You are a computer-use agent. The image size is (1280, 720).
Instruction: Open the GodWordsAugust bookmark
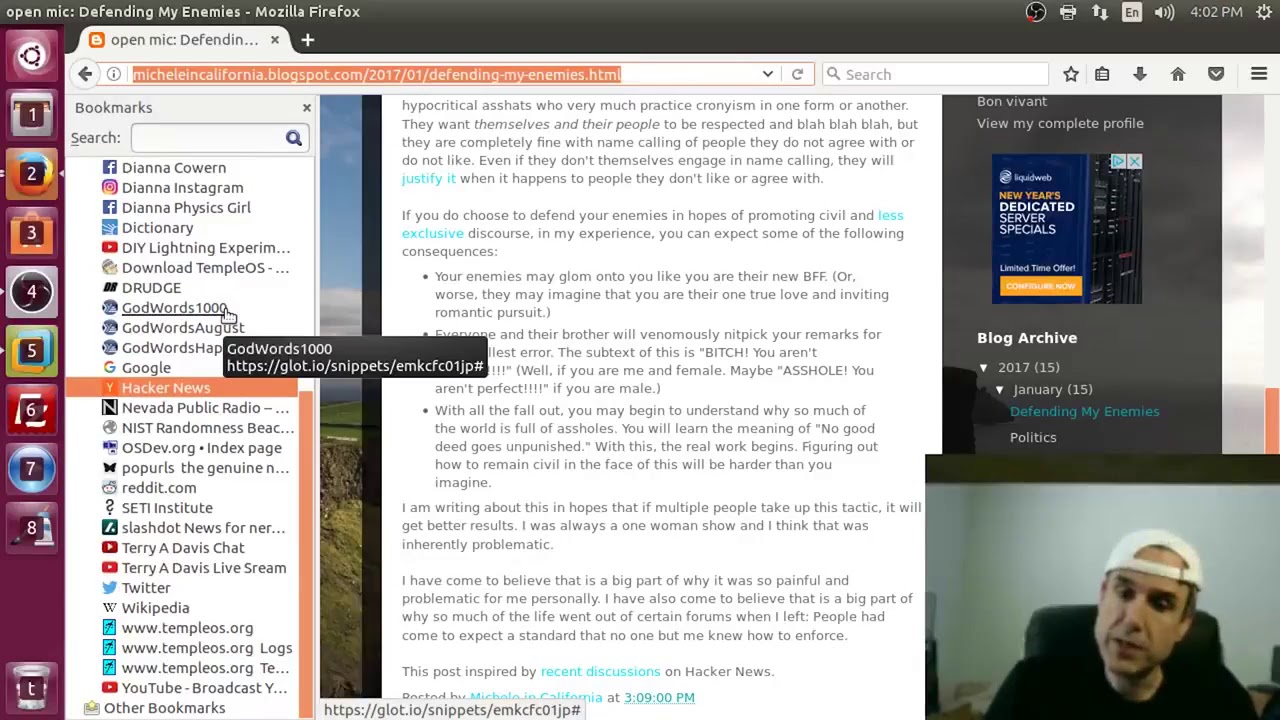click(182, 327)
